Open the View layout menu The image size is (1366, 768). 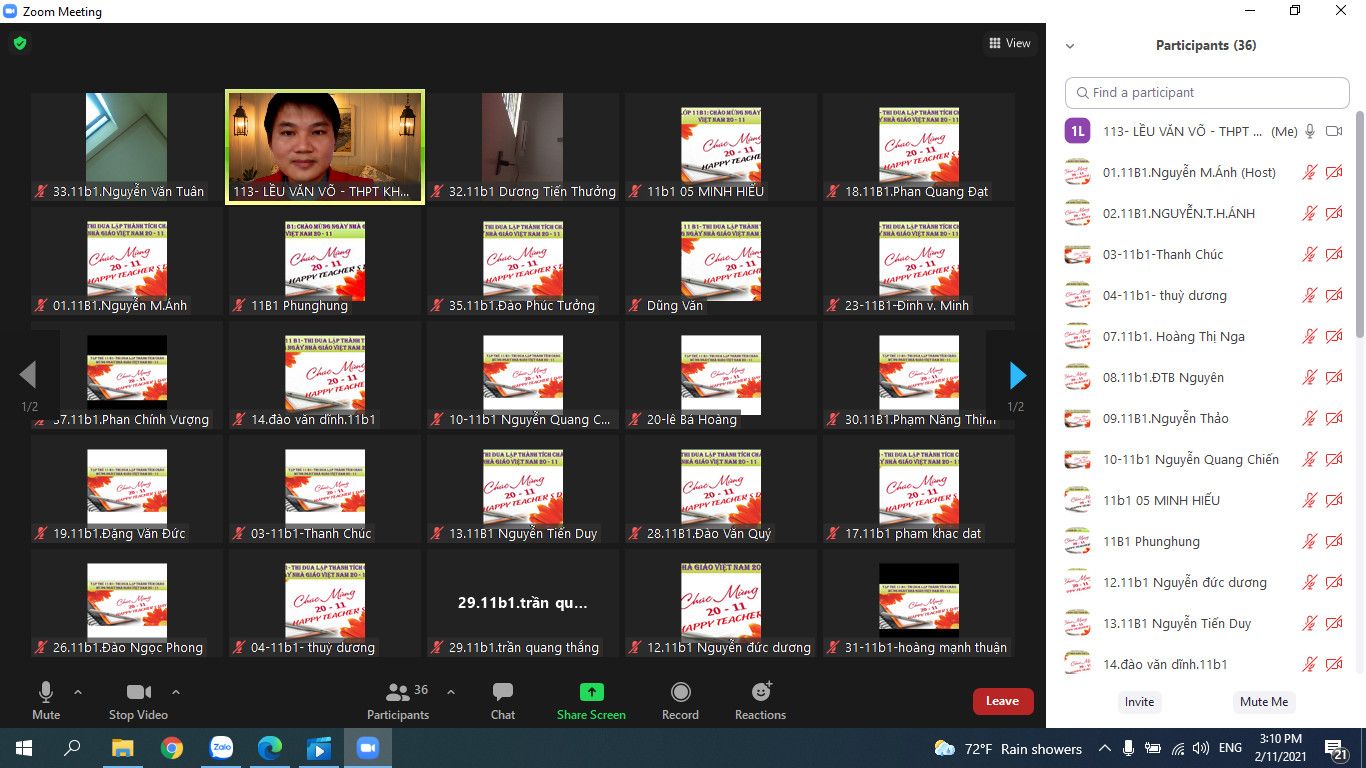pos(1009,43)
